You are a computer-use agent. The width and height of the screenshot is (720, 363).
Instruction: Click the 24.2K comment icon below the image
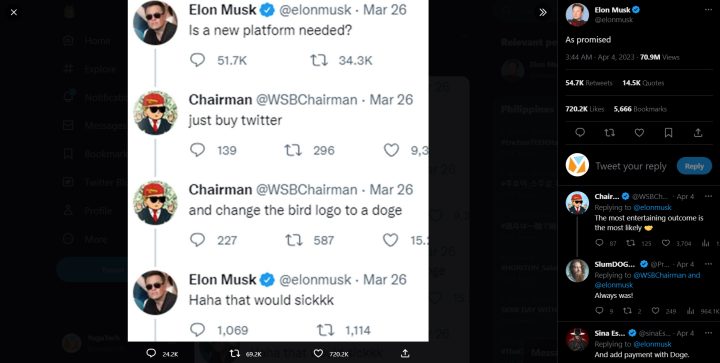tap(151, 353)
